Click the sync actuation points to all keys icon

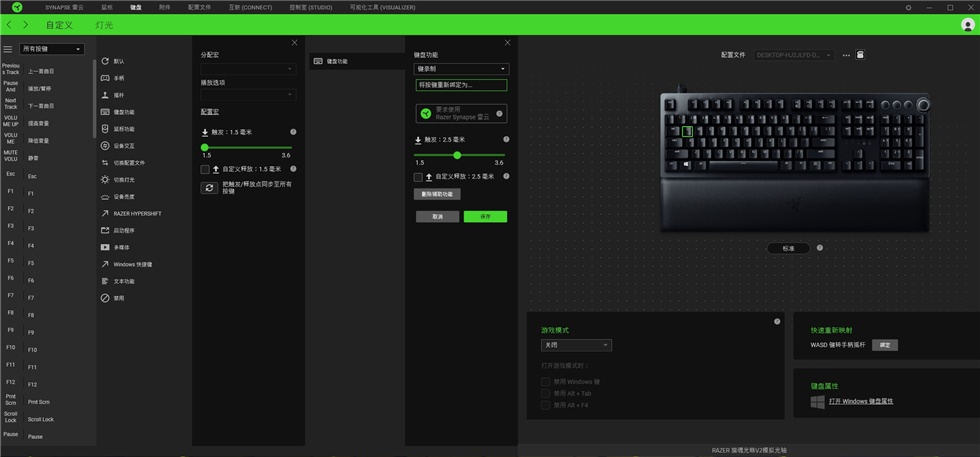(x=209, y=188)
